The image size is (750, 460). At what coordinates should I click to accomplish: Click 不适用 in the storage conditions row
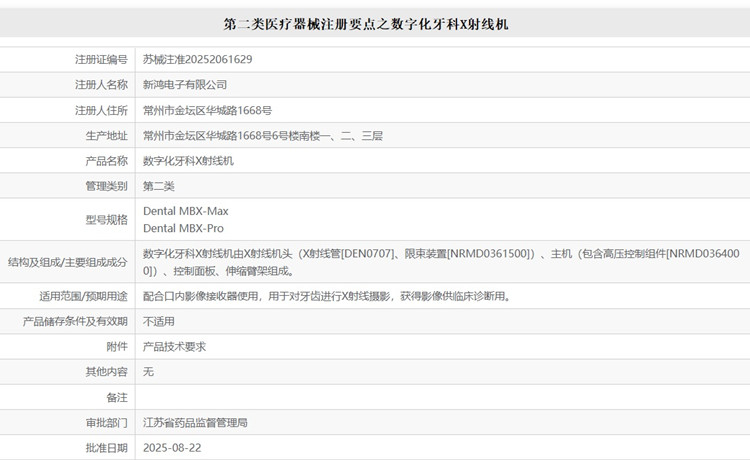tap(159, 322)
